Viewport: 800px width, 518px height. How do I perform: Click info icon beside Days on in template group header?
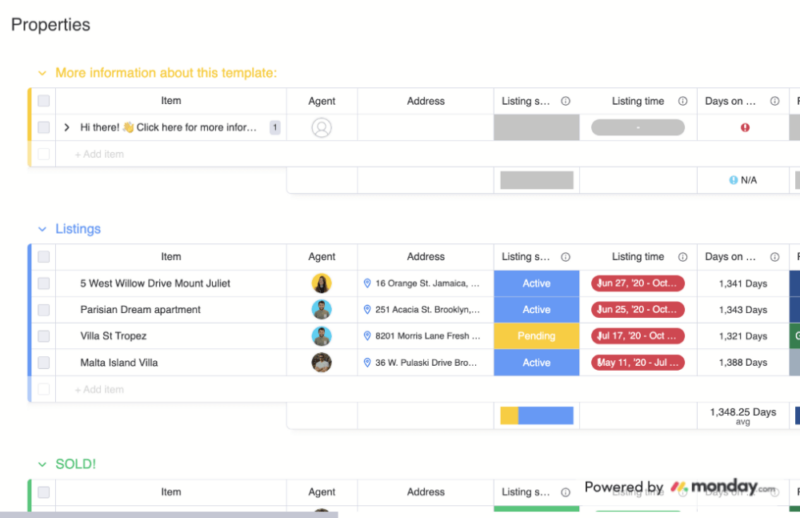coord(774,101)
